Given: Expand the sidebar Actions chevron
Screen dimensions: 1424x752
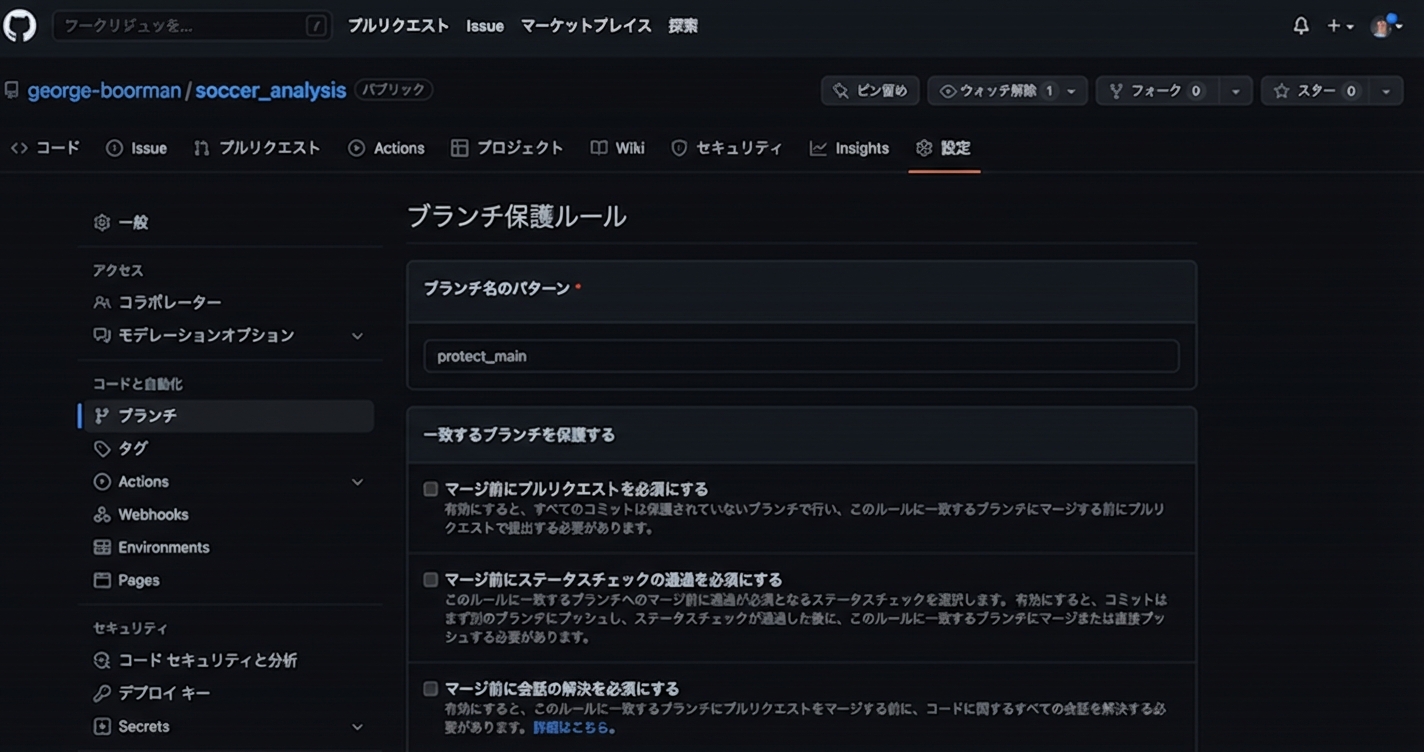Looking at the screenshot, I should (x=357, y=482).
